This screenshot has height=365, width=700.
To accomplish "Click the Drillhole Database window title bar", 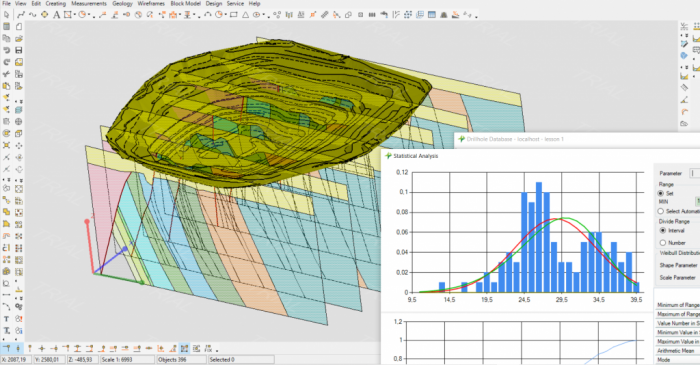I will click(x=577, y=139).
